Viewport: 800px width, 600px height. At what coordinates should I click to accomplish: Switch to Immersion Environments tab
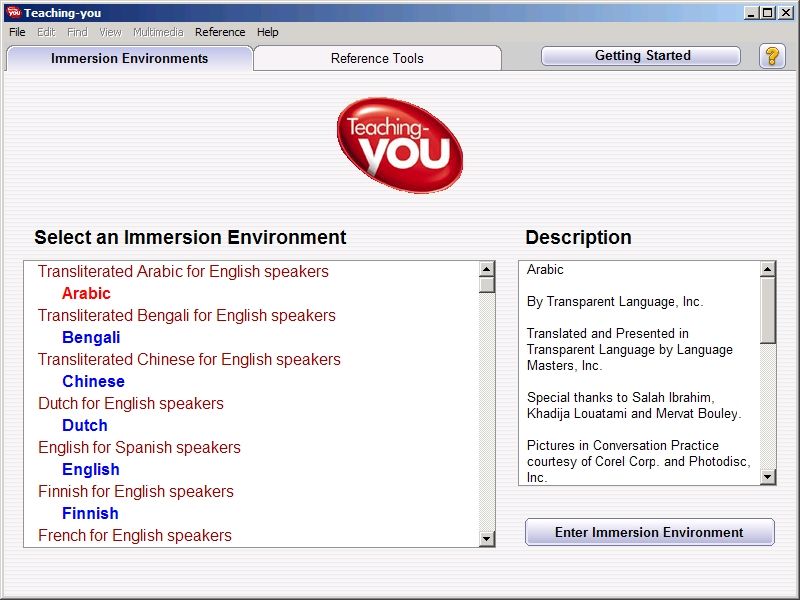(130, 58)
